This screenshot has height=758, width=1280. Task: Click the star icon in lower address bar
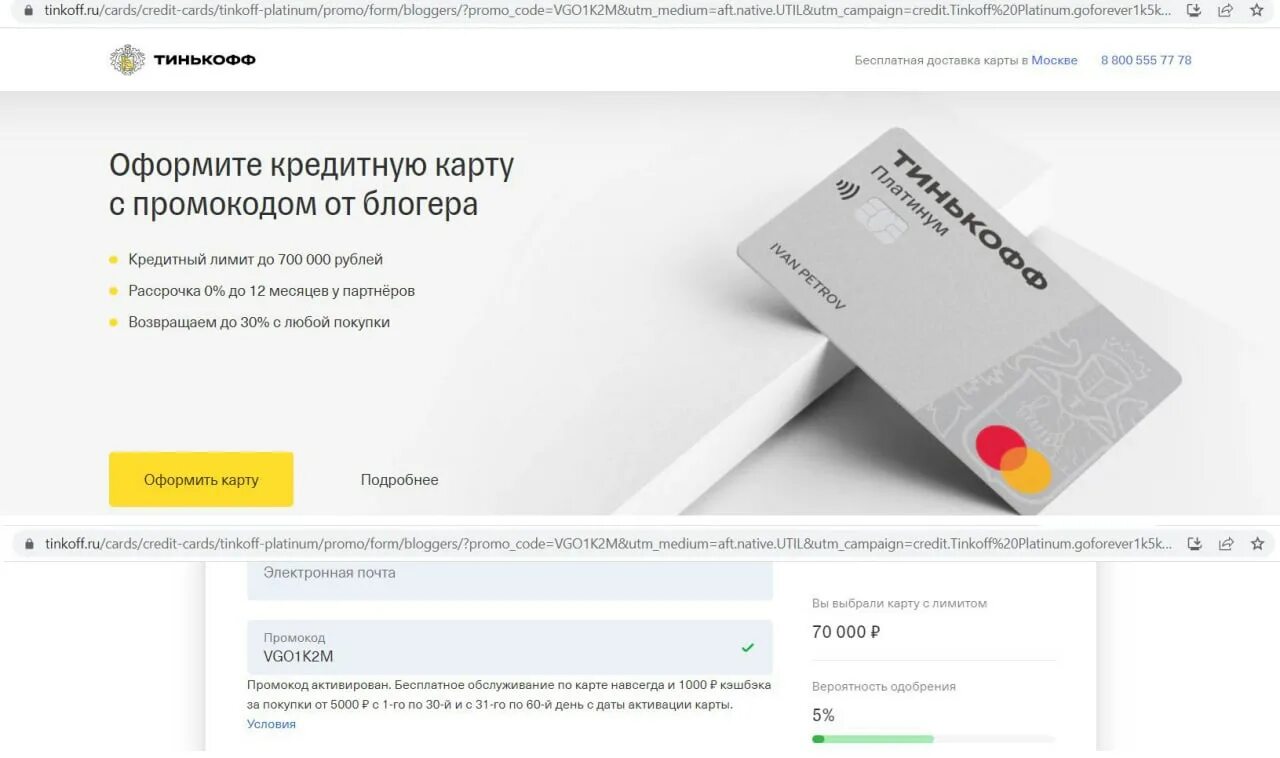(x=1257, y=544)
